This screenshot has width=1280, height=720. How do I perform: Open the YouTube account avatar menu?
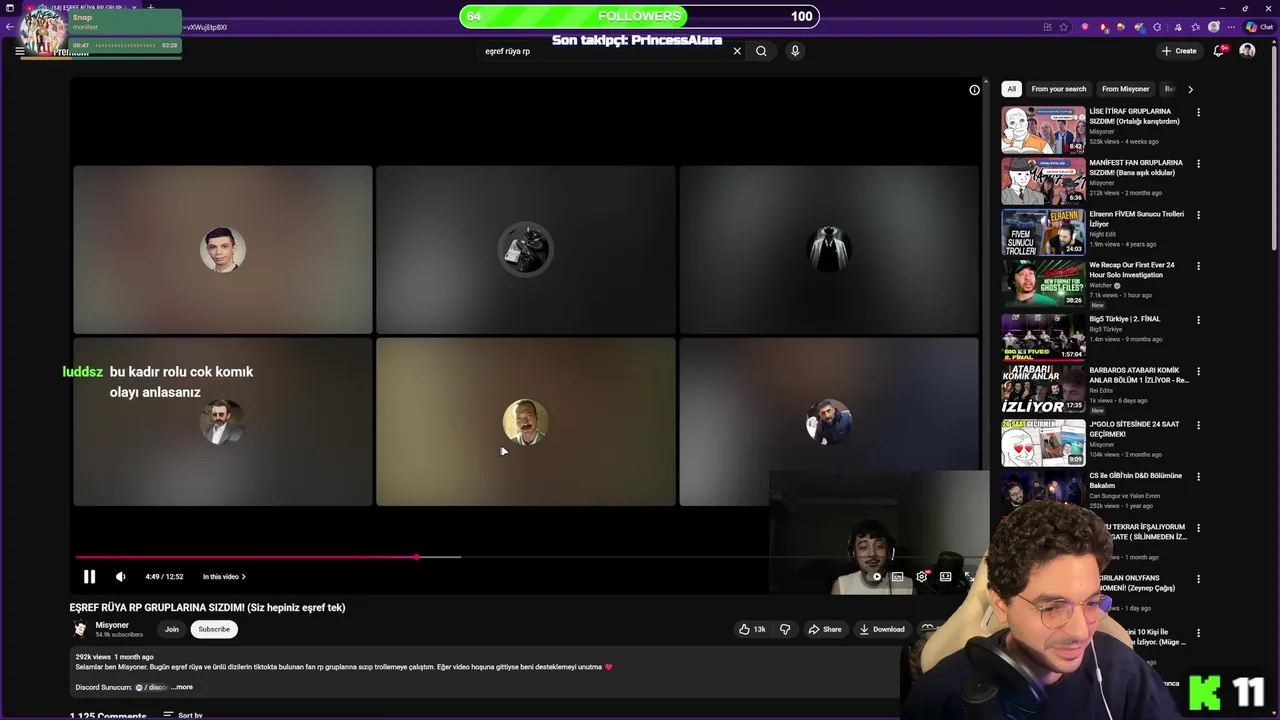coord(1247,51)
